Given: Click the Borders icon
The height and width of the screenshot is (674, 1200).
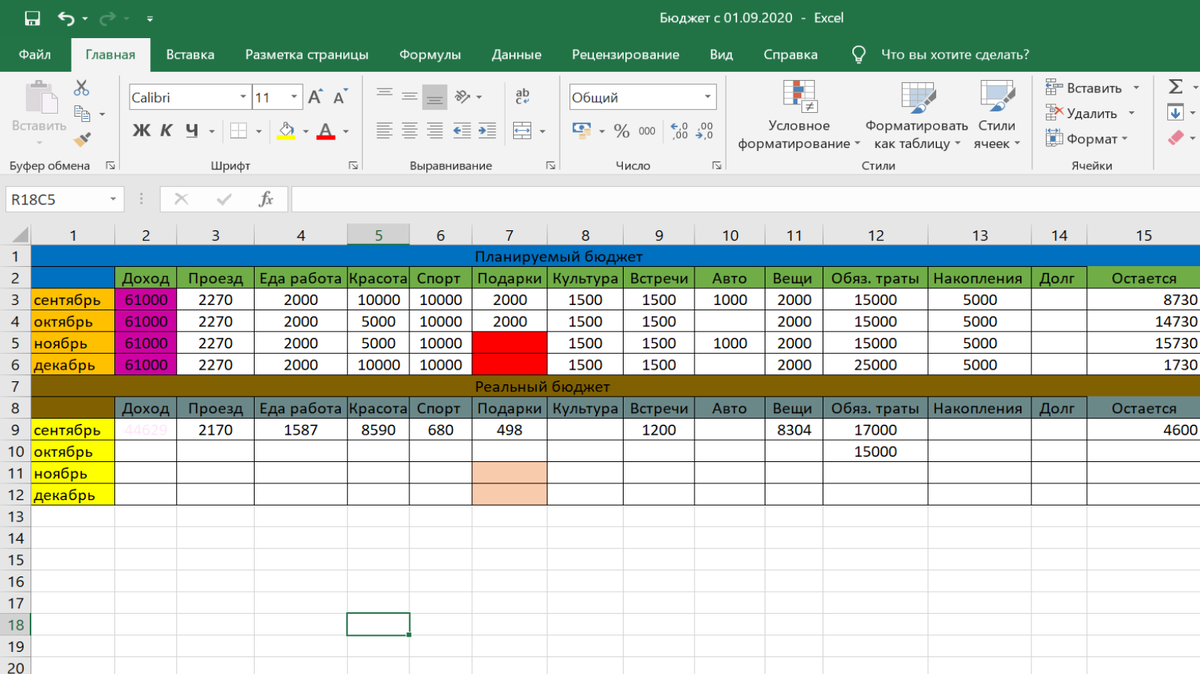Looking at the screenshot, I should tap(238, 131).
